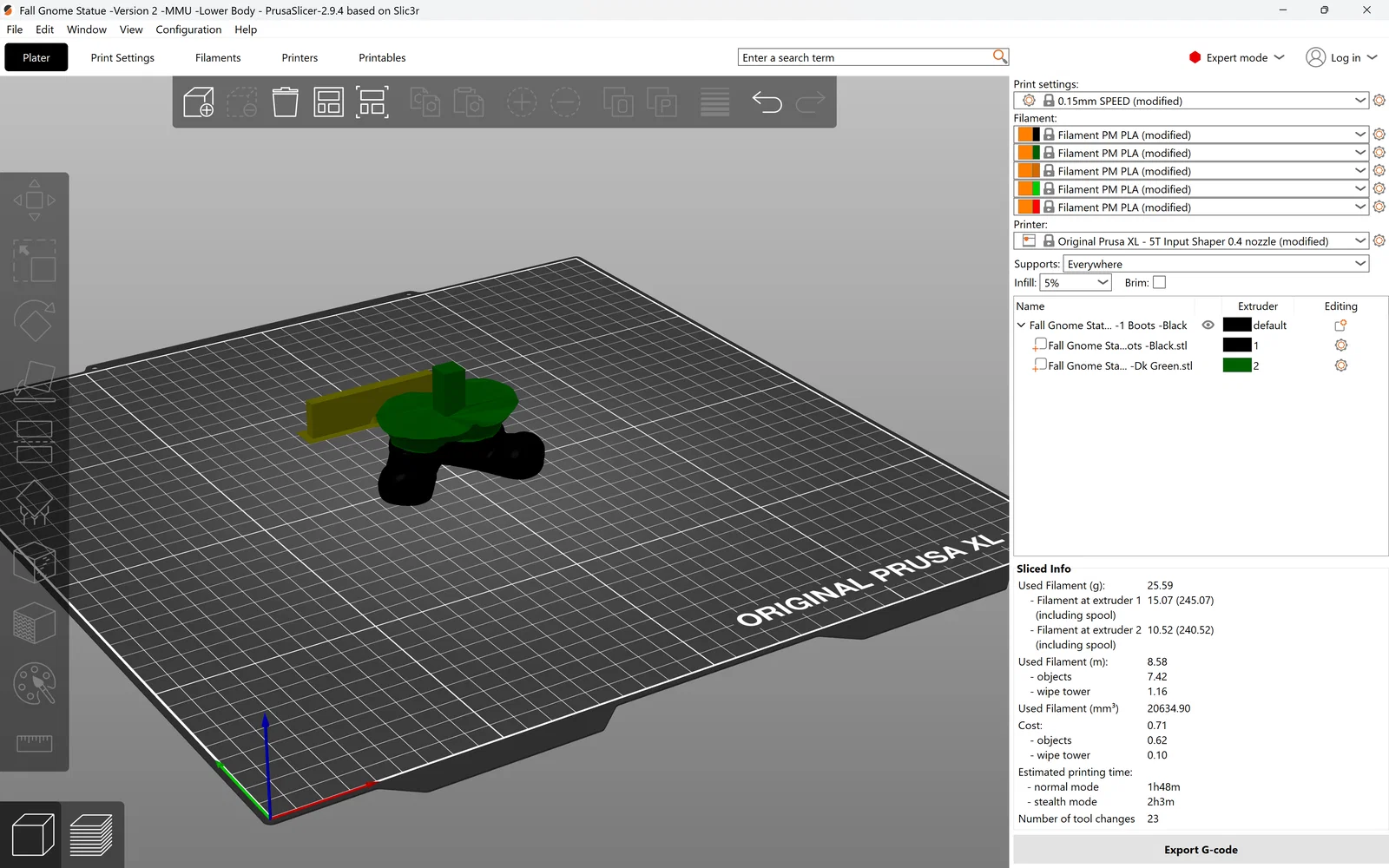Click the green extruder 2 swatch for Dk Green.stl
Screen dimensions: 1389x868
1237,365
